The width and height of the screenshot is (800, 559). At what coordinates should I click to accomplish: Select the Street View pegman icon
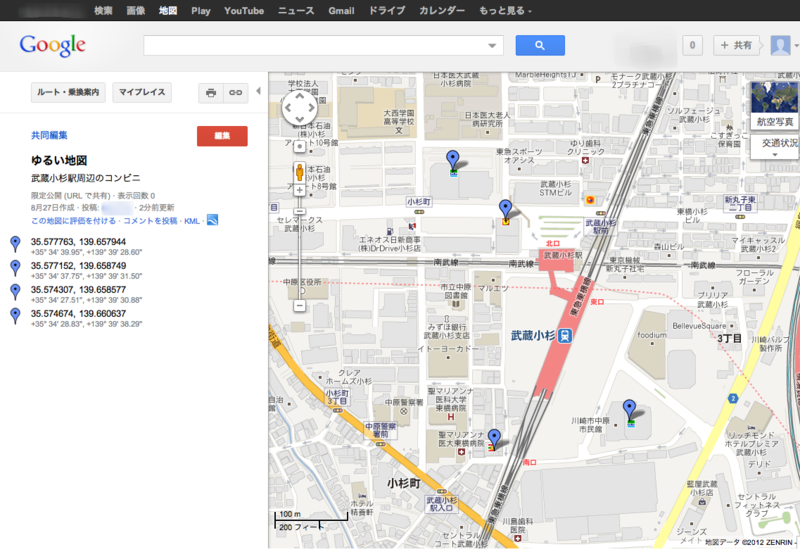pos(299,172)
